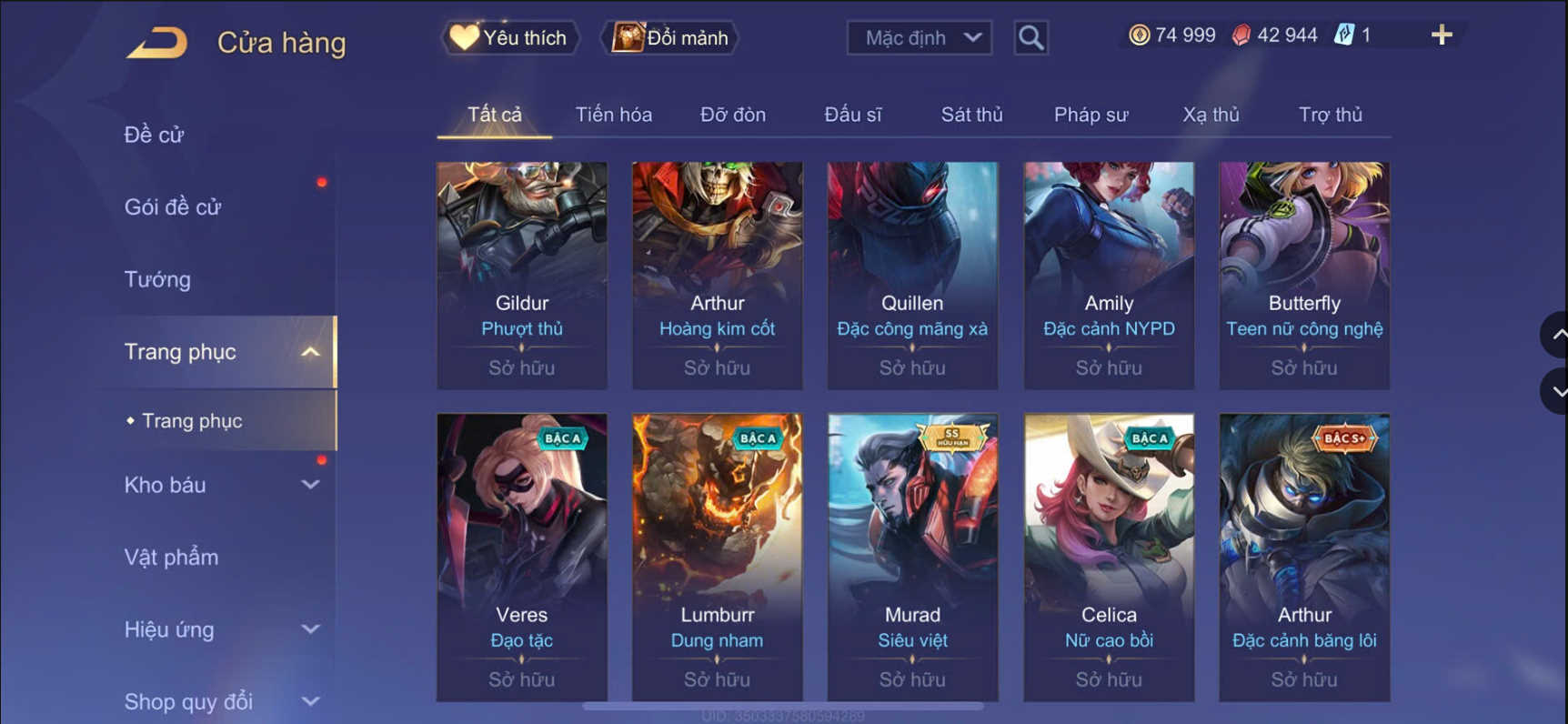Open the Butterfly Teen nữ công nghệ card
Screen dimensions: 1568x724
coord(1304,276)
